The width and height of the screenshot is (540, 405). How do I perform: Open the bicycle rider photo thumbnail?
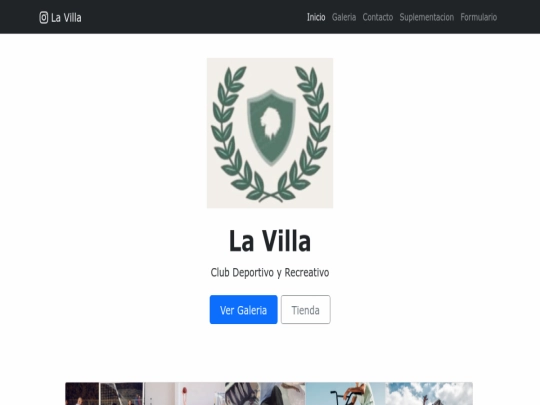click(x=345, y=394)
